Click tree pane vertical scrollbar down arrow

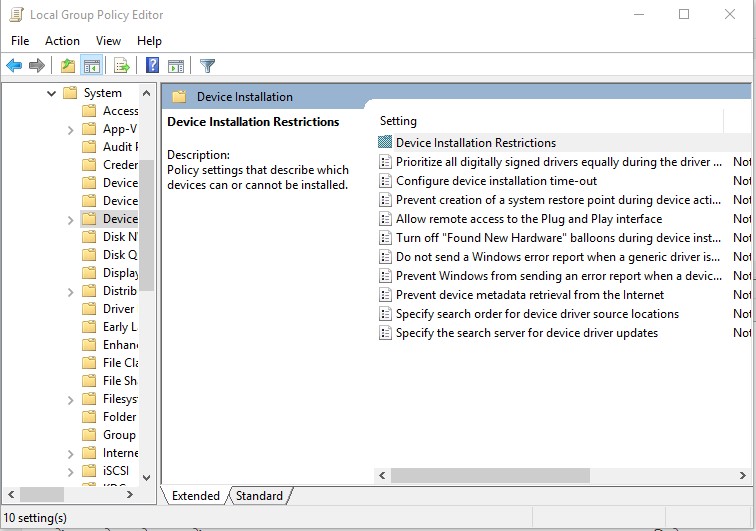coord(147,477)
